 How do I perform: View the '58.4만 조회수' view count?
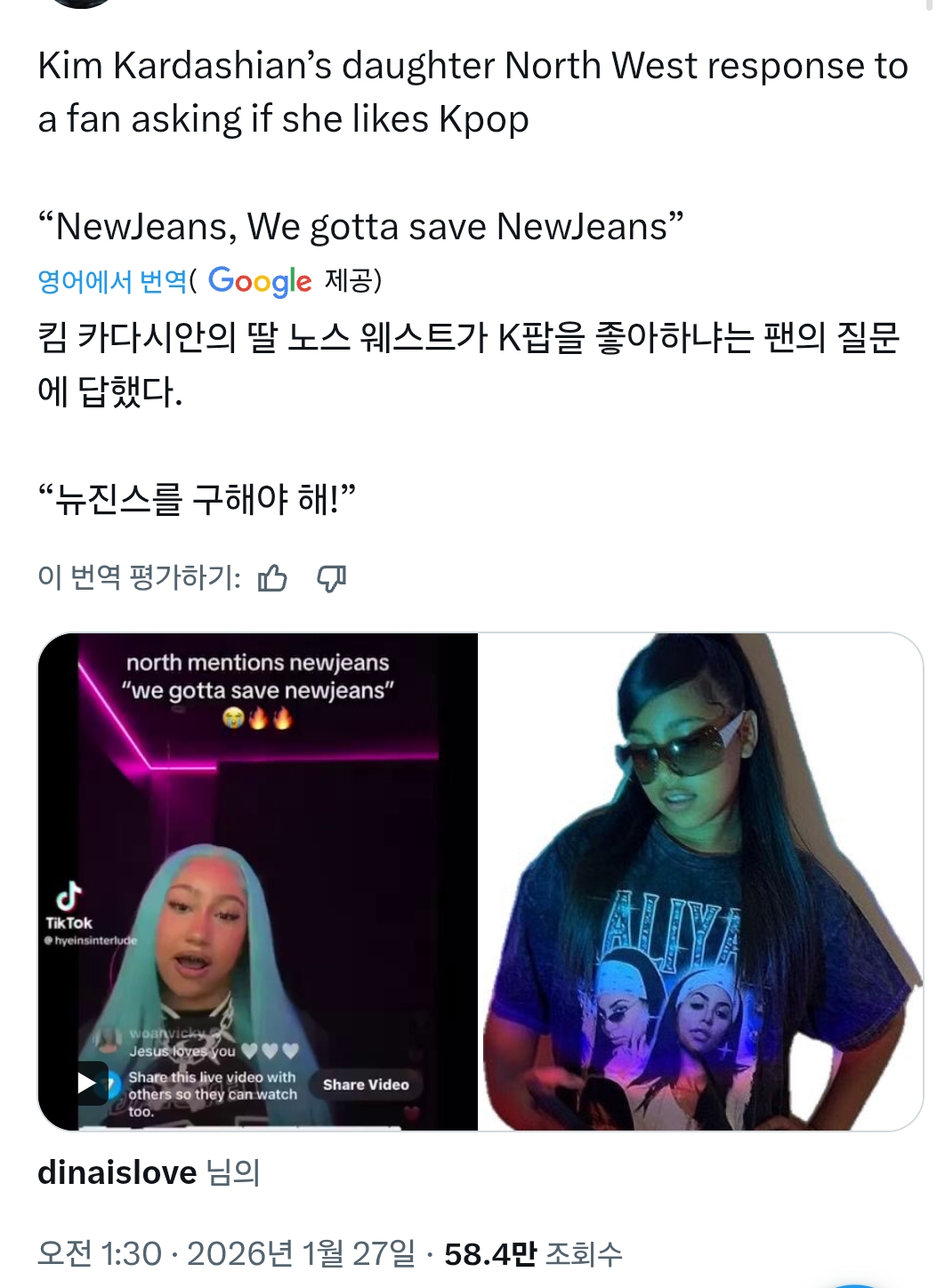coord(533,1253)
